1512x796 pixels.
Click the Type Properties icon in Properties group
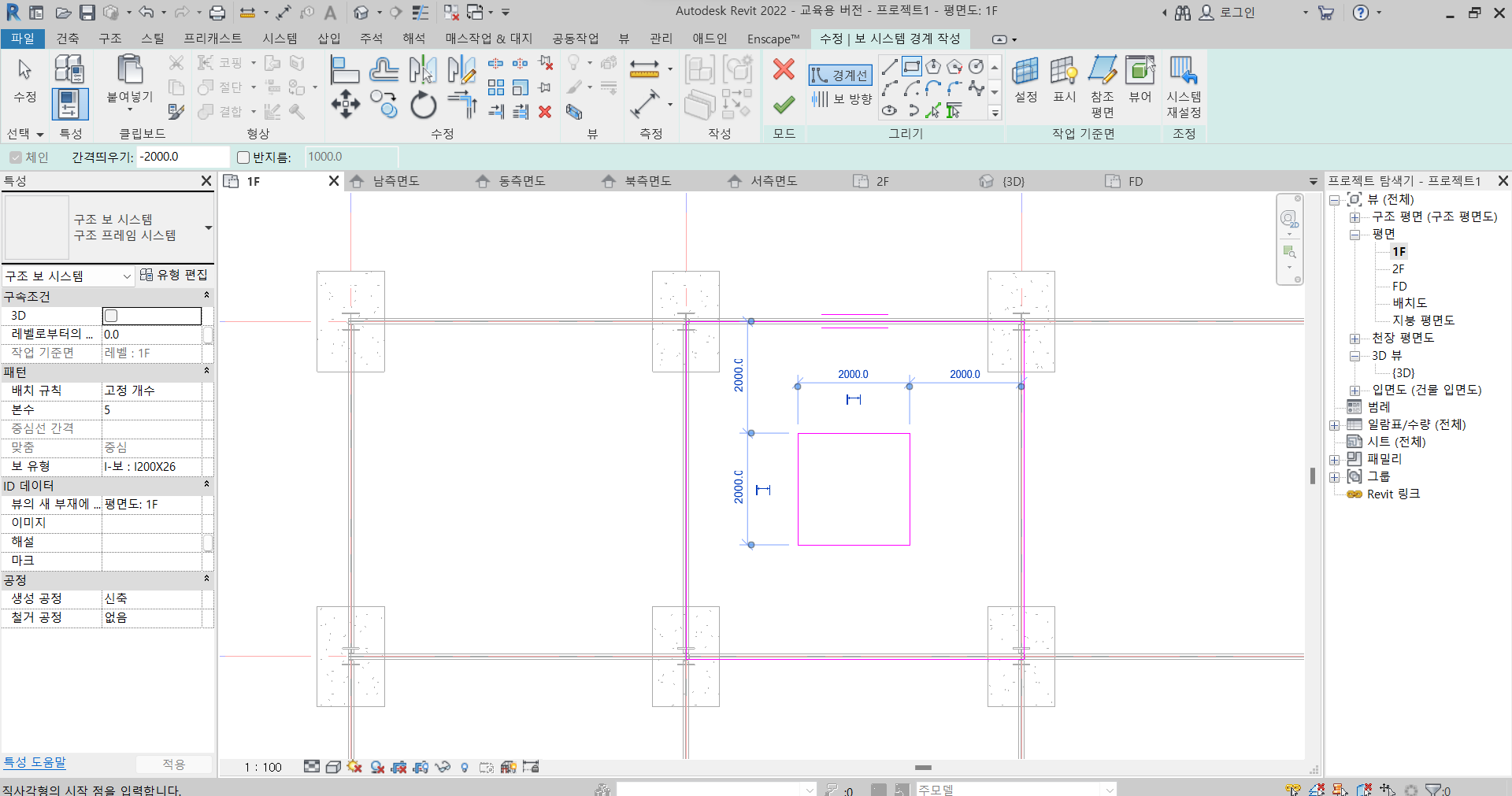69,69
